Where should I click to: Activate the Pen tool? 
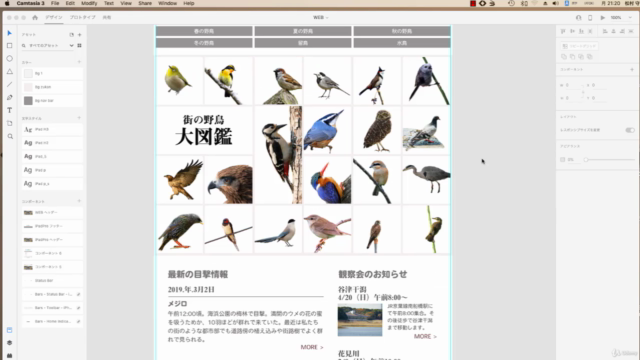click(x=9, y=98)
